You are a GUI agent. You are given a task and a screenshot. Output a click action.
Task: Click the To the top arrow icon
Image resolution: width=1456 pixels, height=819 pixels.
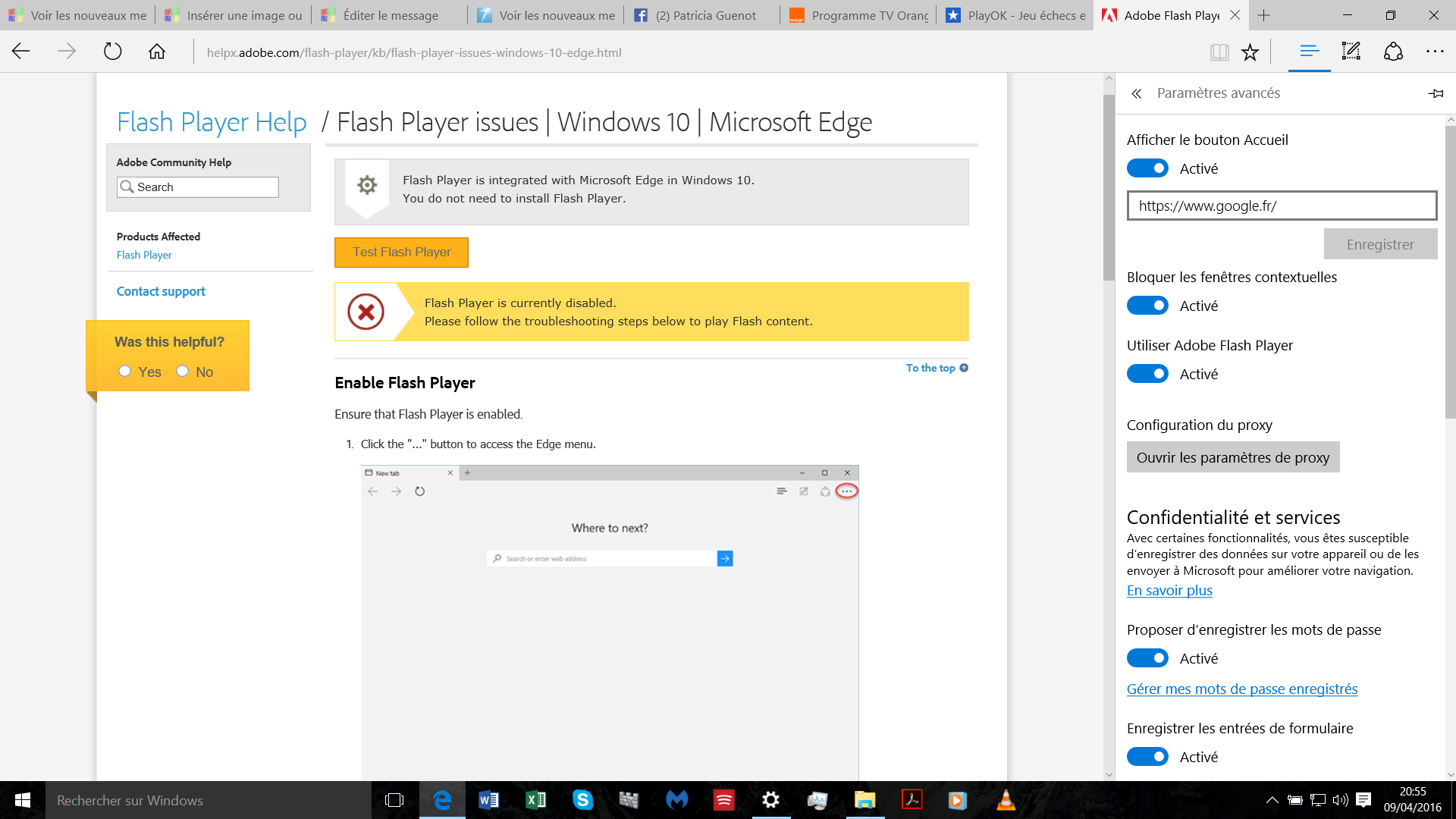(964, 368)
